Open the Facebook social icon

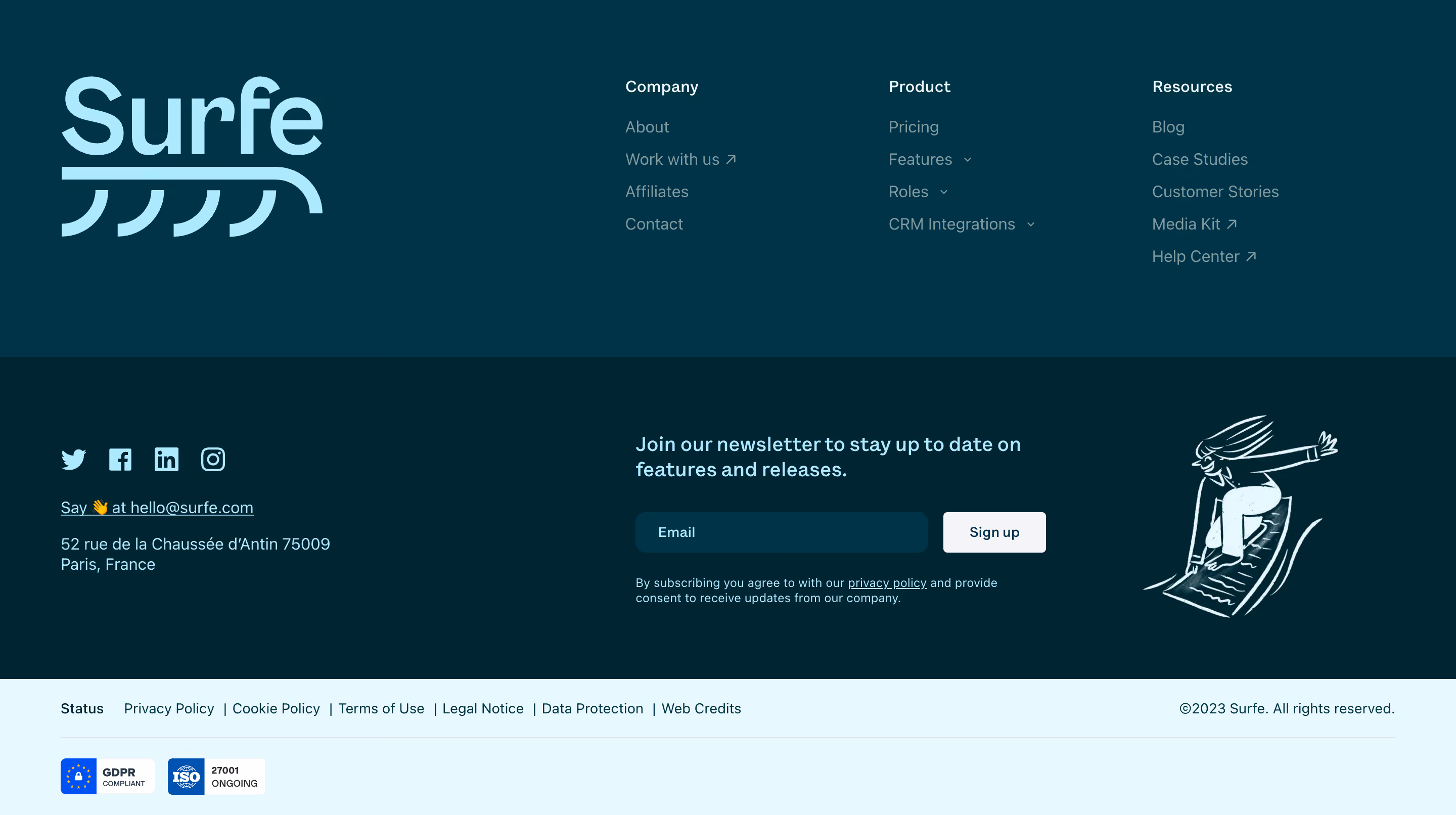120,460
